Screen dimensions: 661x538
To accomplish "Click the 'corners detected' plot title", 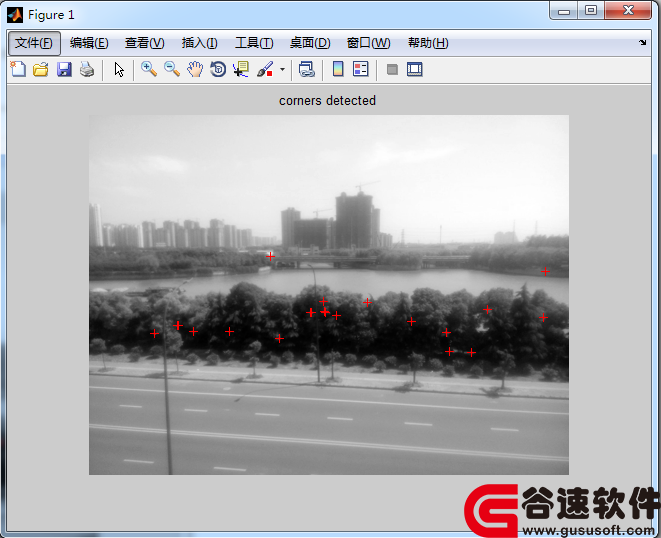I will [x=327, y=101].
